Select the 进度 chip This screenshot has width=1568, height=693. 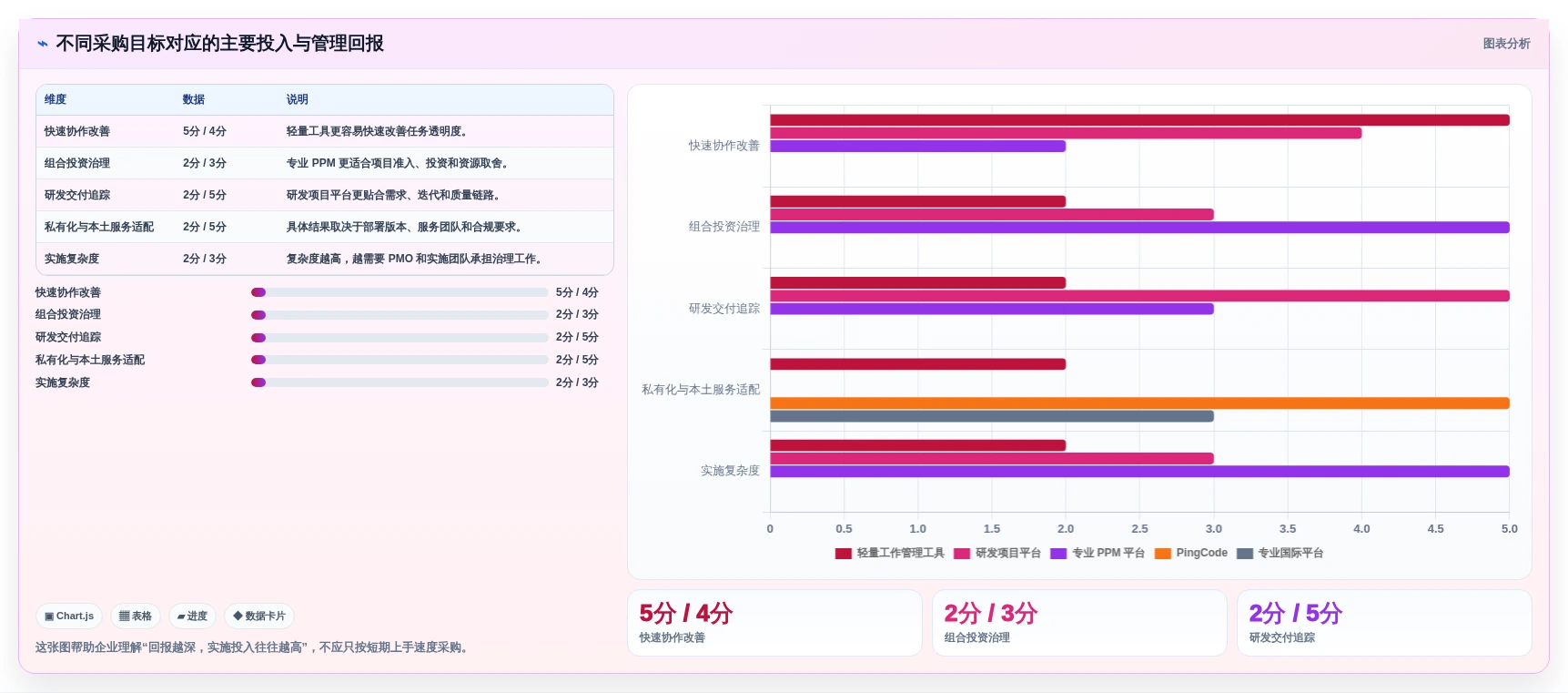[x=192, y=617]
